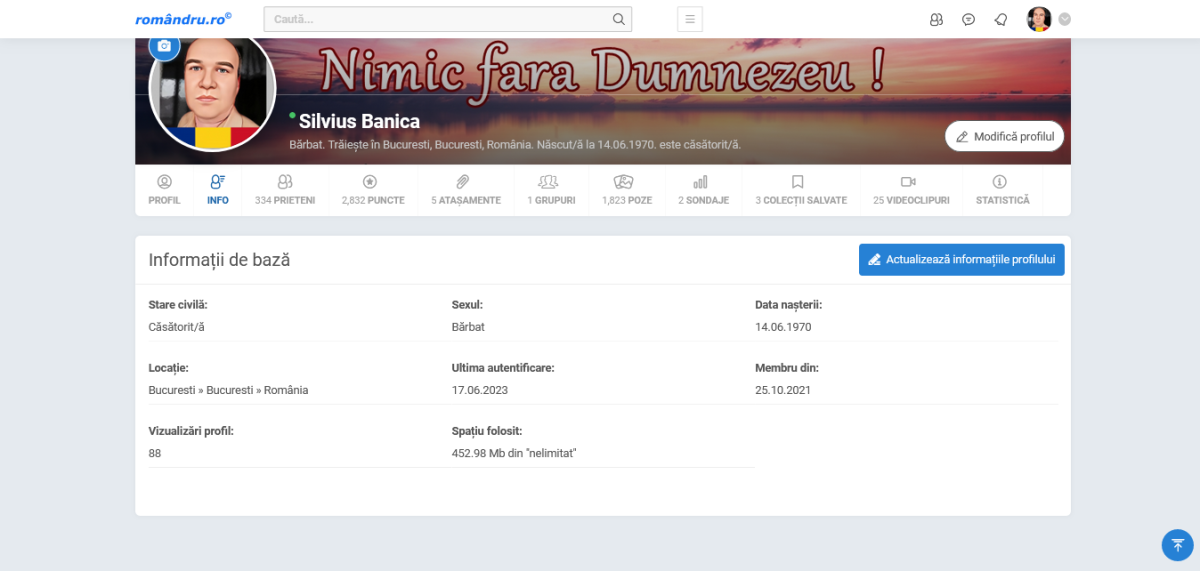Screen dimensions: 1200x571
Task: Click the search magnifier icon
Action: click(619, 19)
